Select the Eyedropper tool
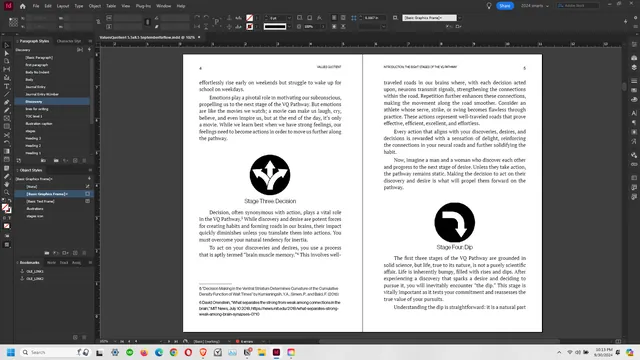 (x=7, y=176)
